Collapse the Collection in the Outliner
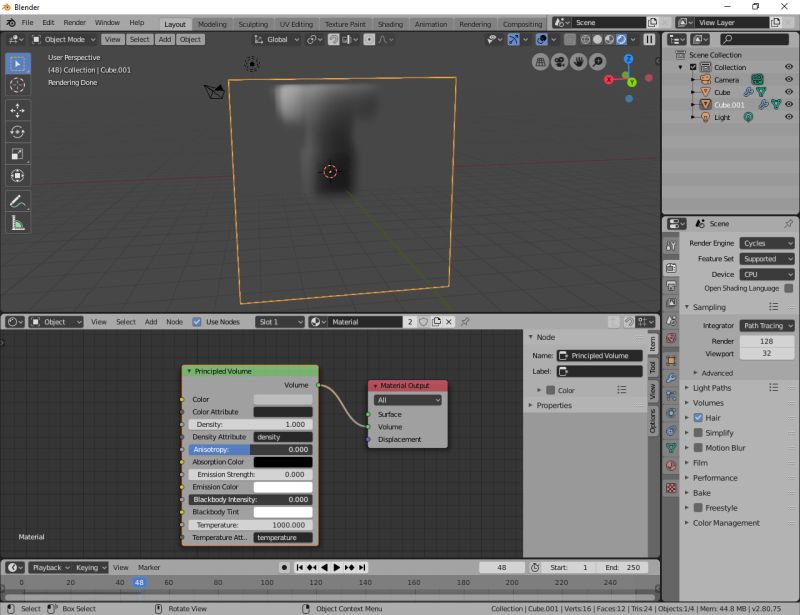This screenshot has height=615, width=800. [x=683, y=67]
